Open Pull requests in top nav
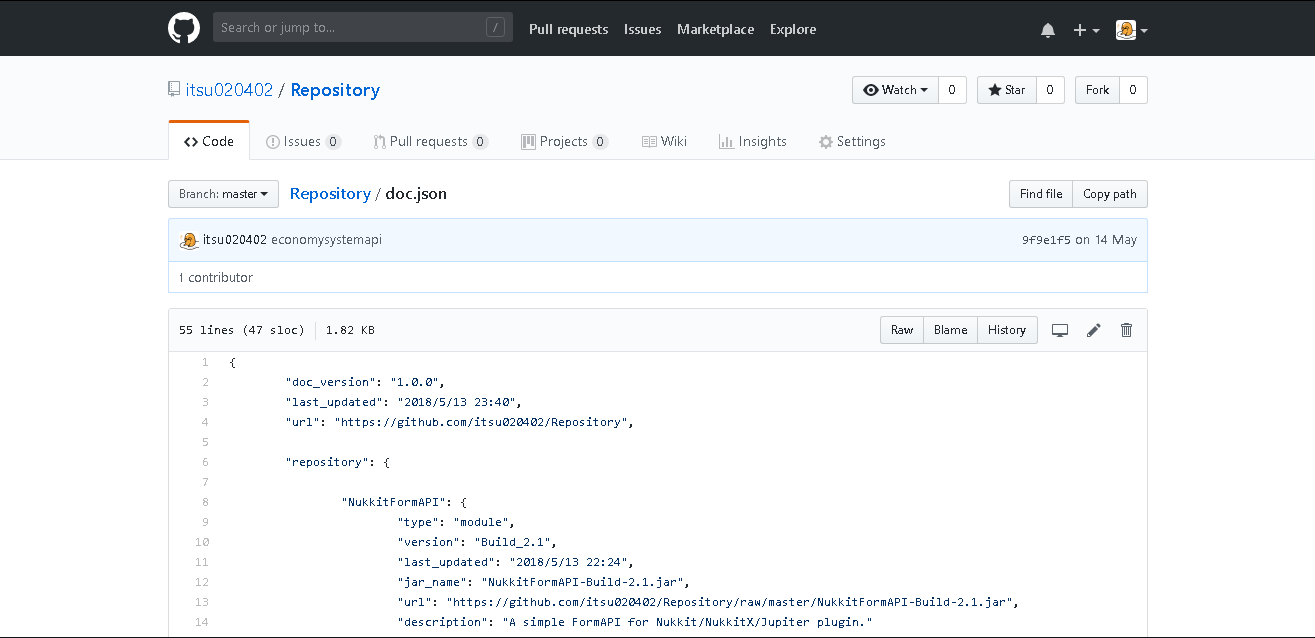The image size is (1315, 638). [568, 29]
